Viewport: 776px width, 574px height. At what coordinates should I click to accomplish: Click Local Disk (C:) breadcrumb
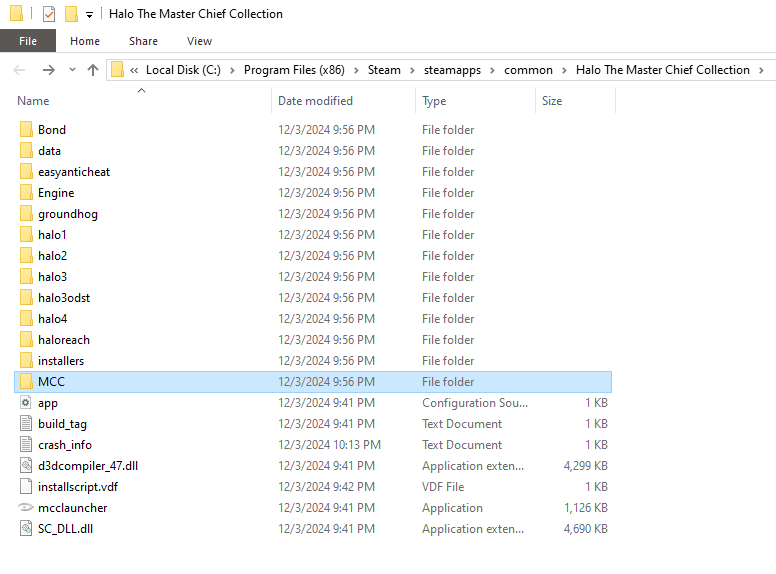[x=183, y=70]
